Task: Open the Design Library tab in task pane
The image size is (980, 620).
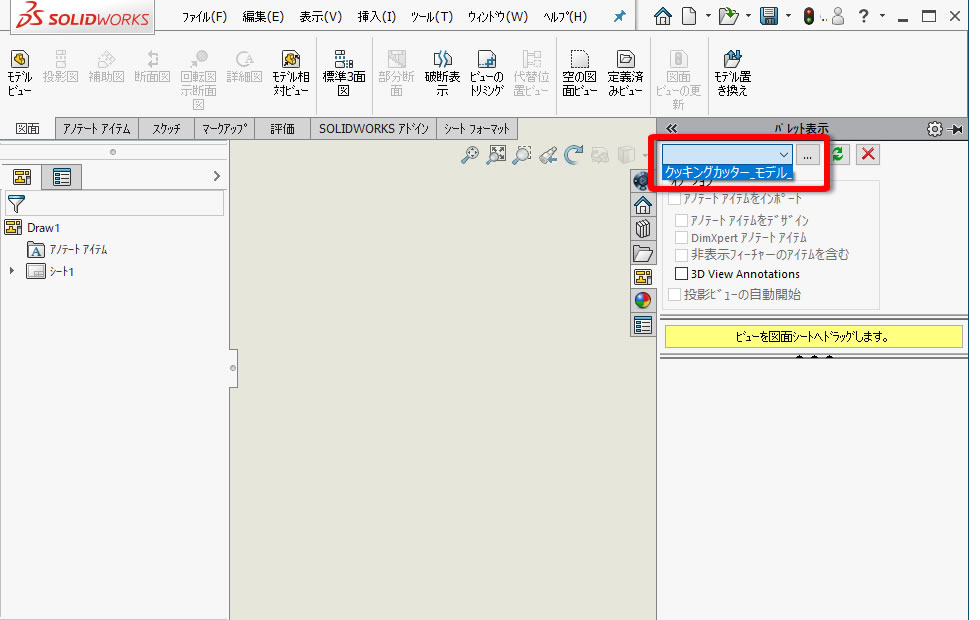Action: pyautogui.click(x=642, y=229)
